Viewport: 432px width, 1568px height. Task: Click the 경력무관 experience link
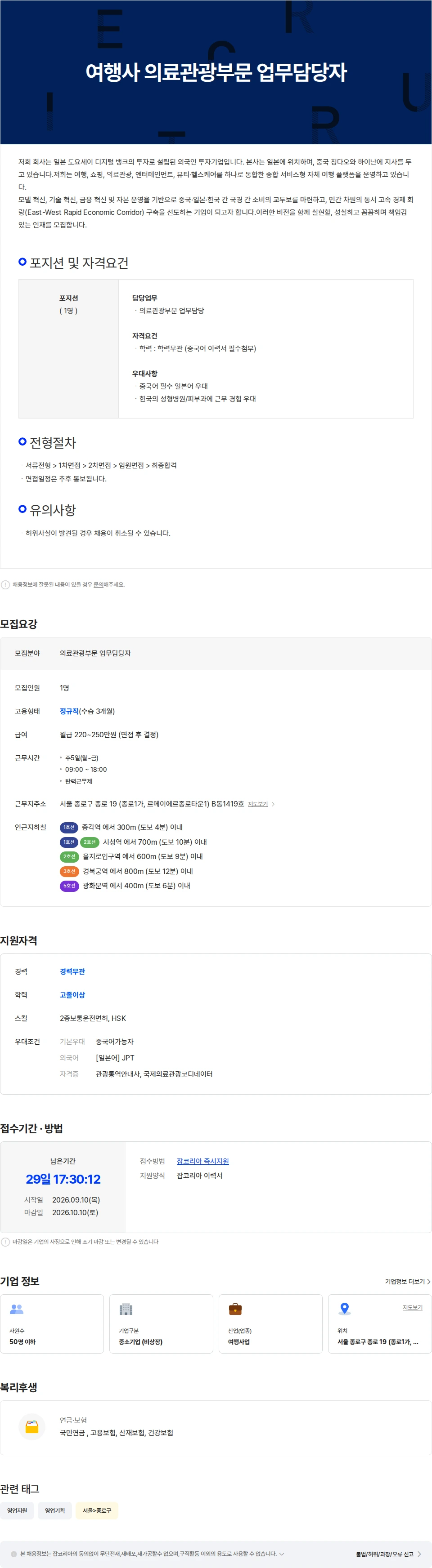(72, 971)
